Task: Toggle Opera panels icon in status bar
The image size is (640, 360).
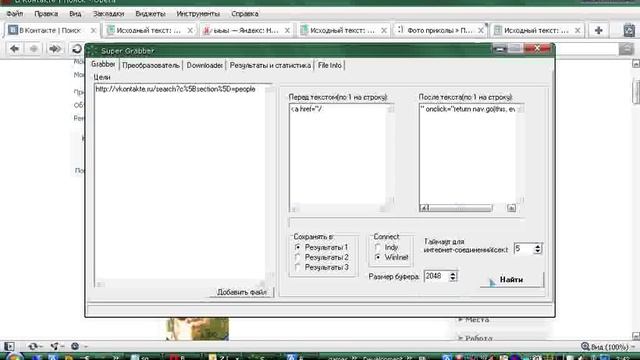Action: coord(9,347)
